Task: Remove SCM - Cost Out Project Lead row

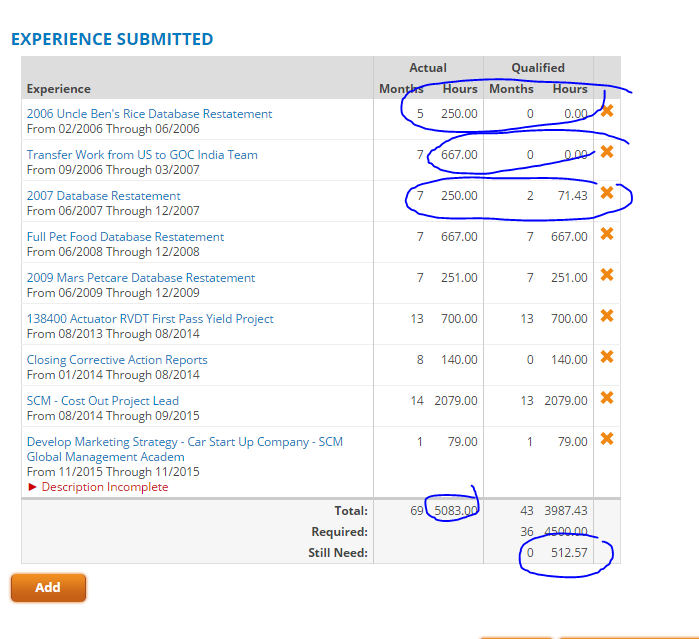Action: [x=607, y=398]
